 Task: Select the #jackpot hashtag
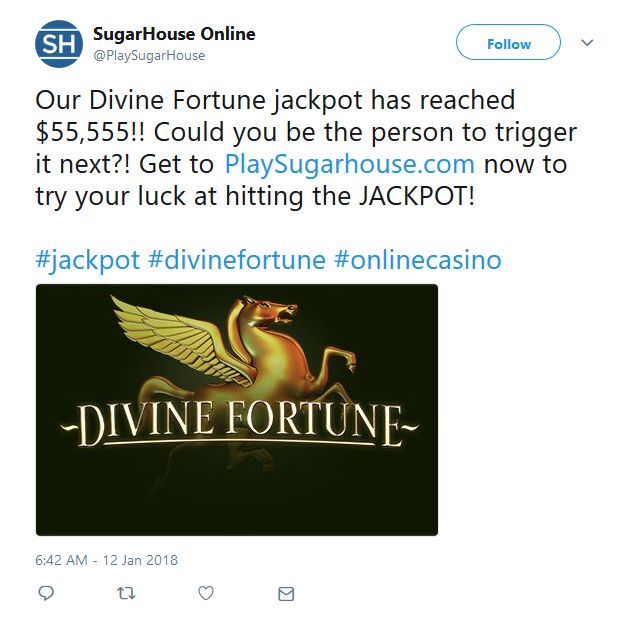coord(88,260)
